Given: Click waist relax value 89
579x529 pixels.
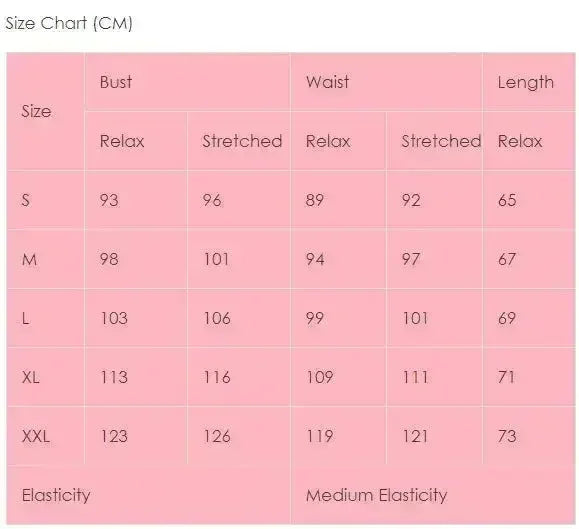Looking at the screenshot, I should click(315, 200).
